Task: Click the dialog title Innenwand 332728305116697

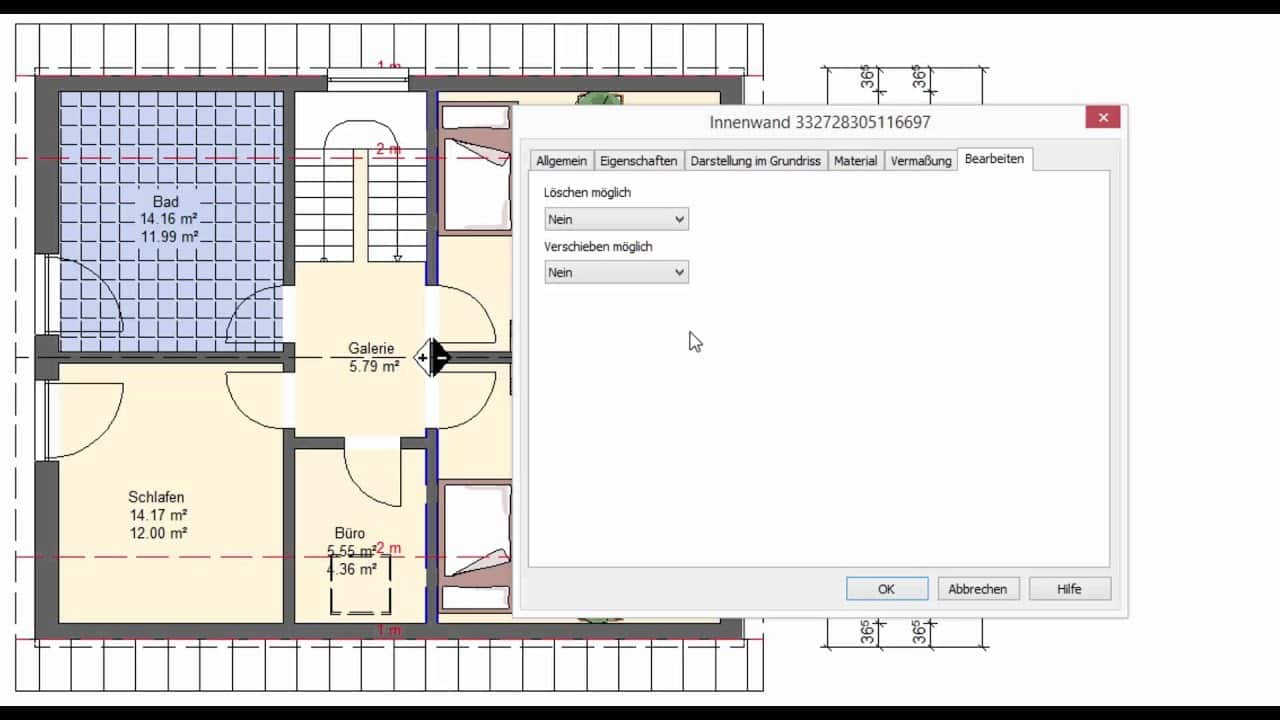Action: pyautogui.click(x=819, y=122)
